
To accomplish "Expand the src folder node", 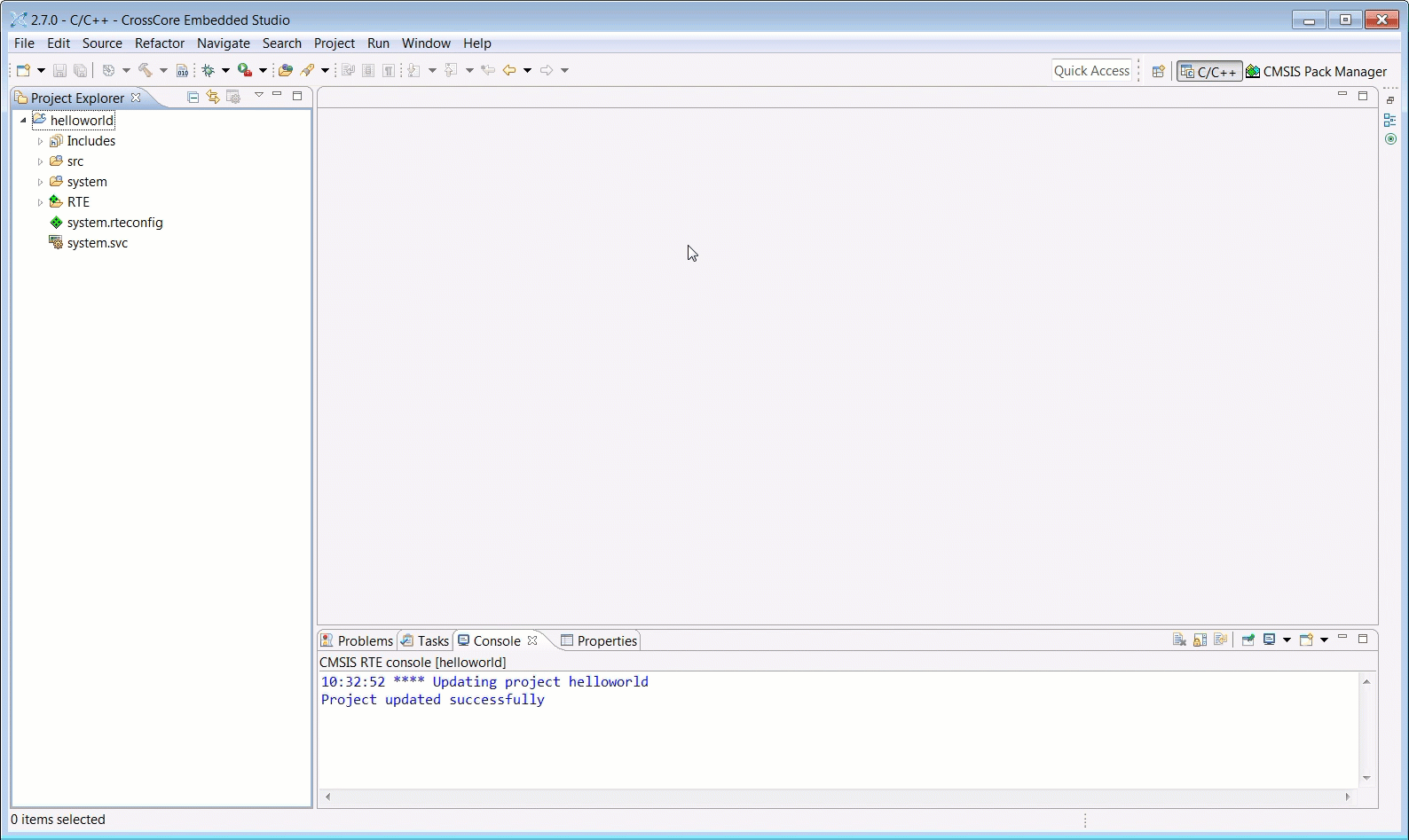I will pyautogui.click(x=40, y=161).
